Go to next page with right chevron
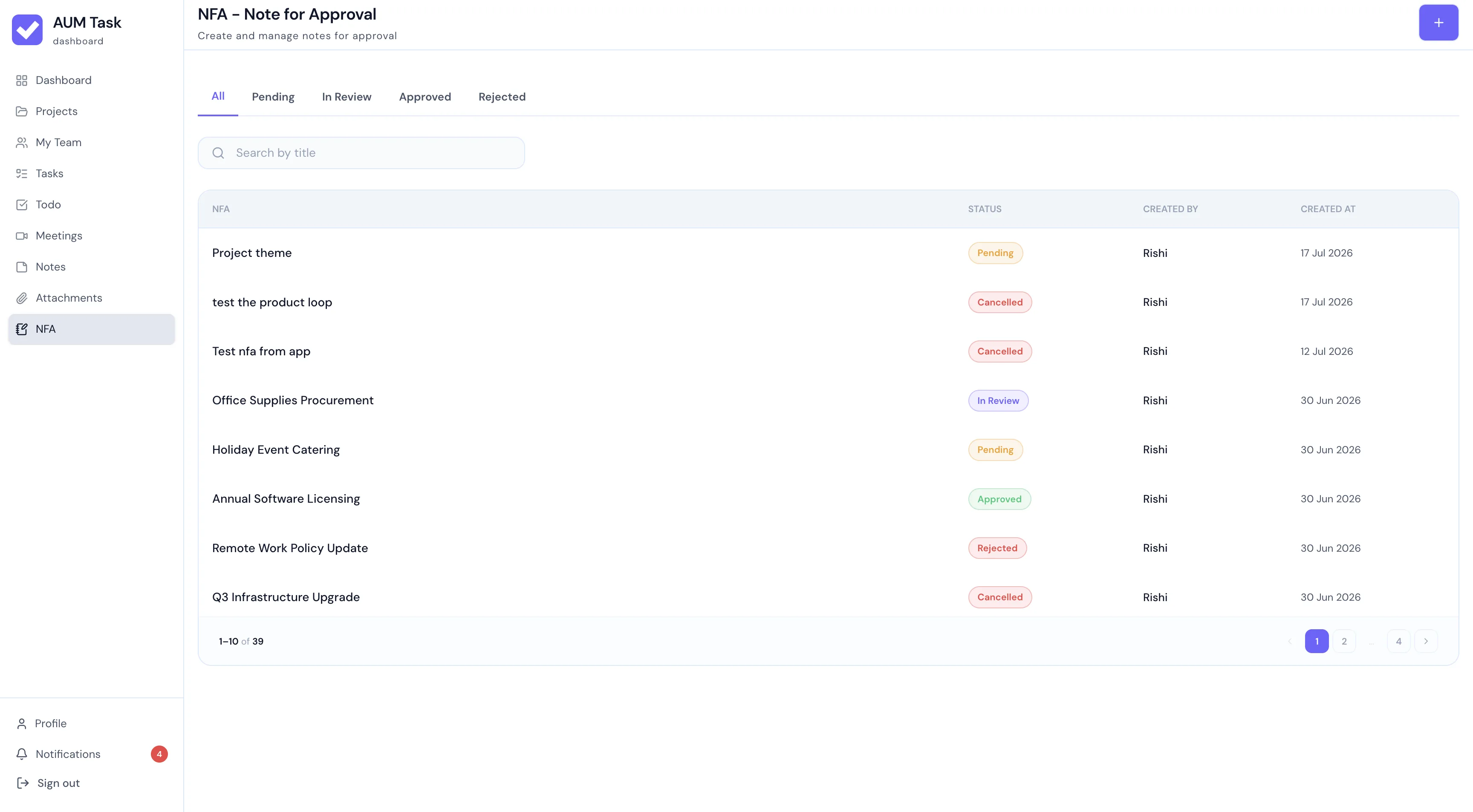 pos(1426,641)
